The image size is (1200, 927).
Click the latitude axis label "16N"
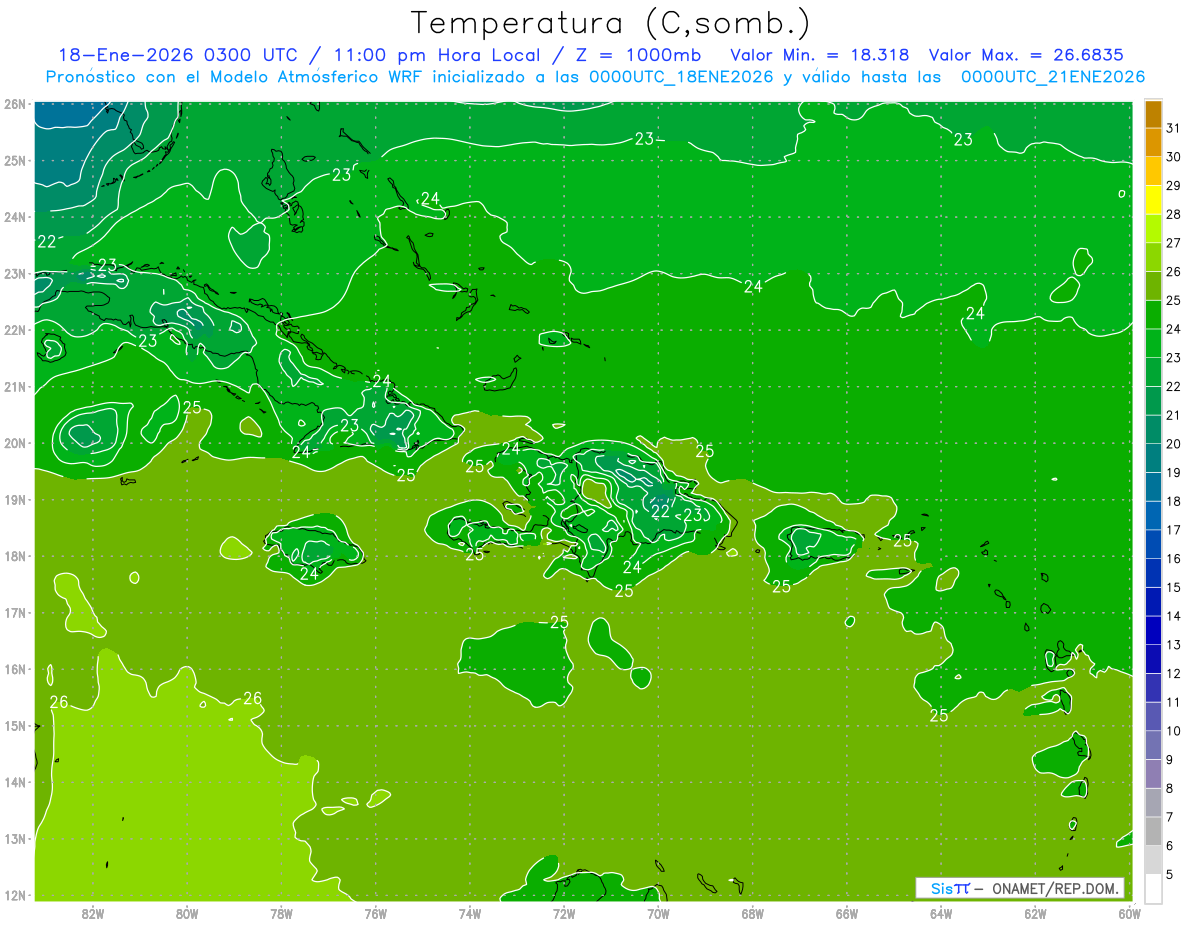pos(15,669)
